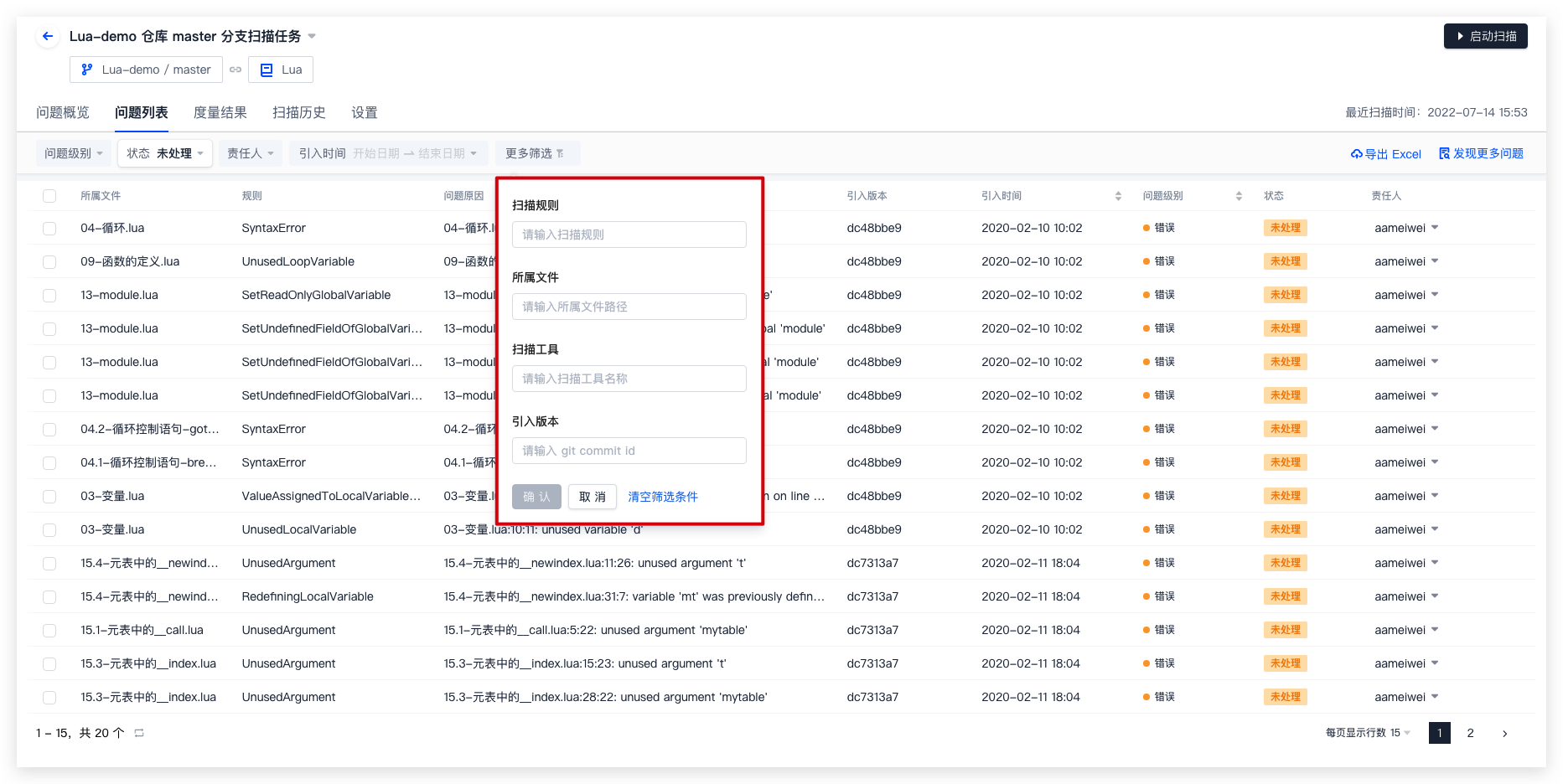
Task: Check the row for 04-循环.lua
Action: point(49,228)
